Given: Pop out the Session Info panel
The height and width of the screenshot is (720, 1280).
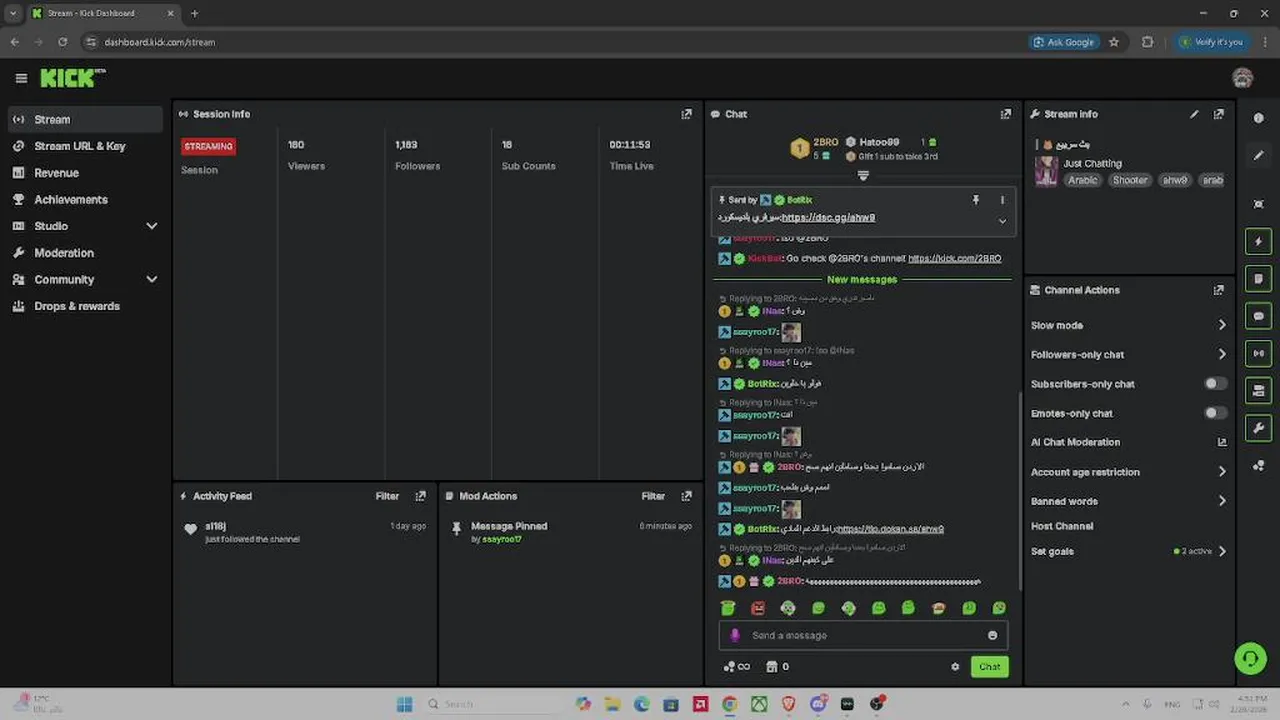Looking at the screenshot, I should tap(686, 114).
